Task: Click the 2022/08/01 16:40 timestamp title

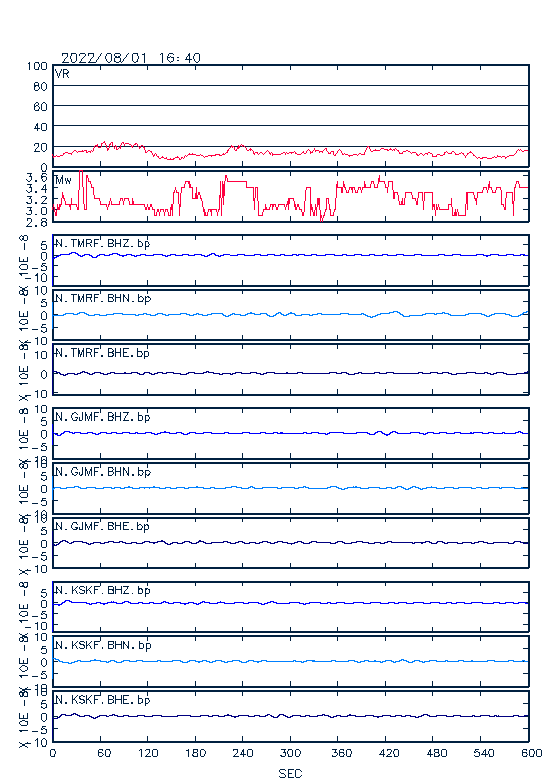Action: (x=131, y=58)
